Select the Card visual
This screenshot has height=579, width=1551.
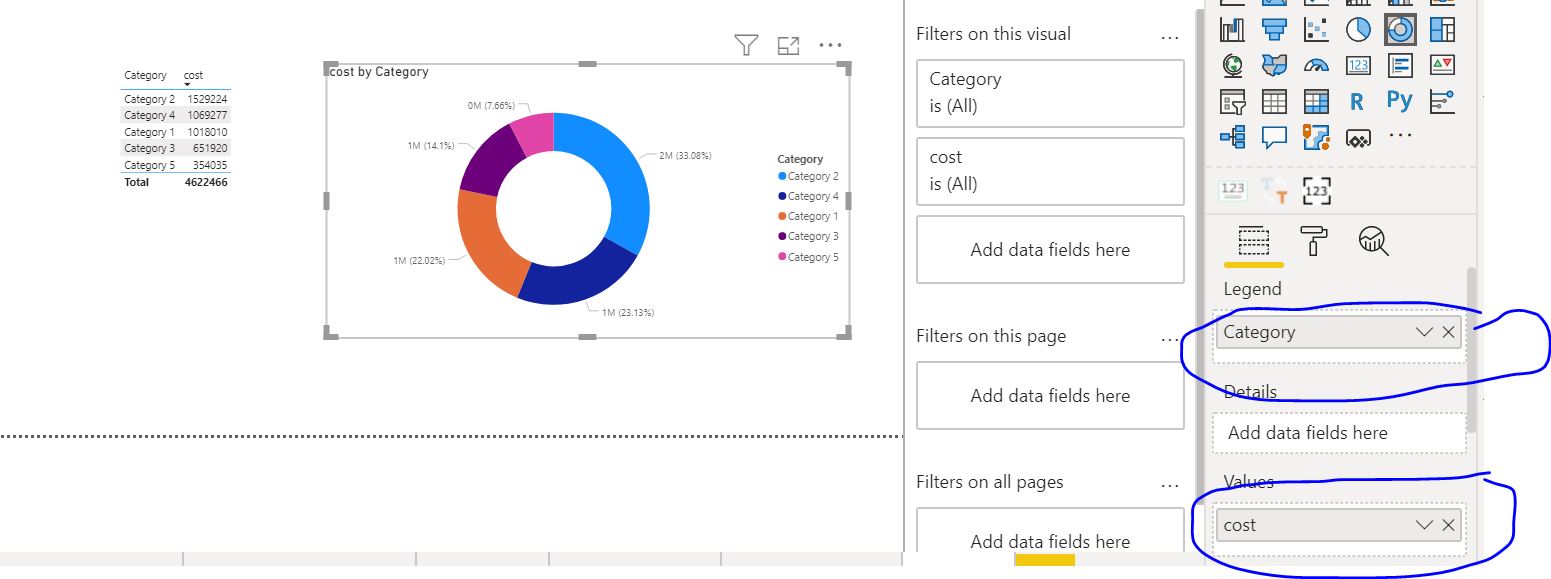pyautogui.click(x=1358, y=65)
